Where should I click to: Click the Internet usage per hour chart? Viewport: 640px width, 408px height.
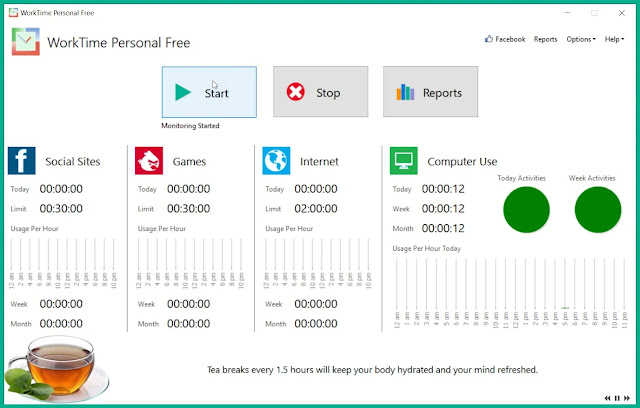coord(317,263)
